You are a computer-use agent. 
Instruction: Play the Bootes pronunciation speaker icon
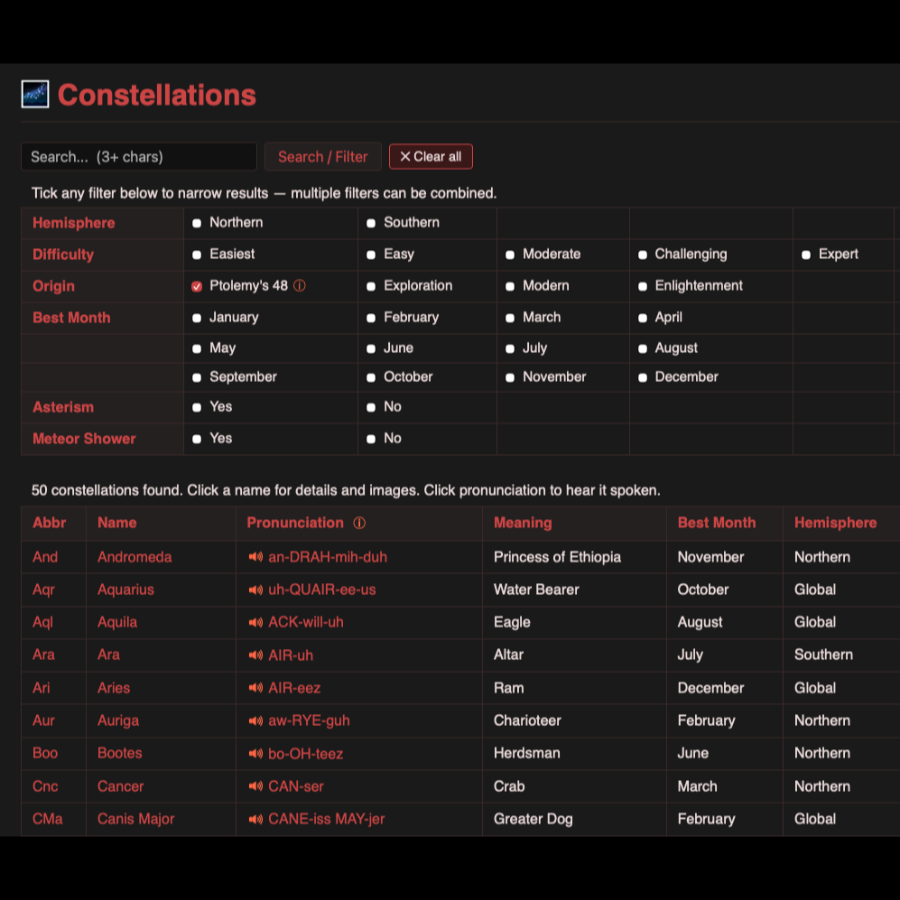click(256, 753)
